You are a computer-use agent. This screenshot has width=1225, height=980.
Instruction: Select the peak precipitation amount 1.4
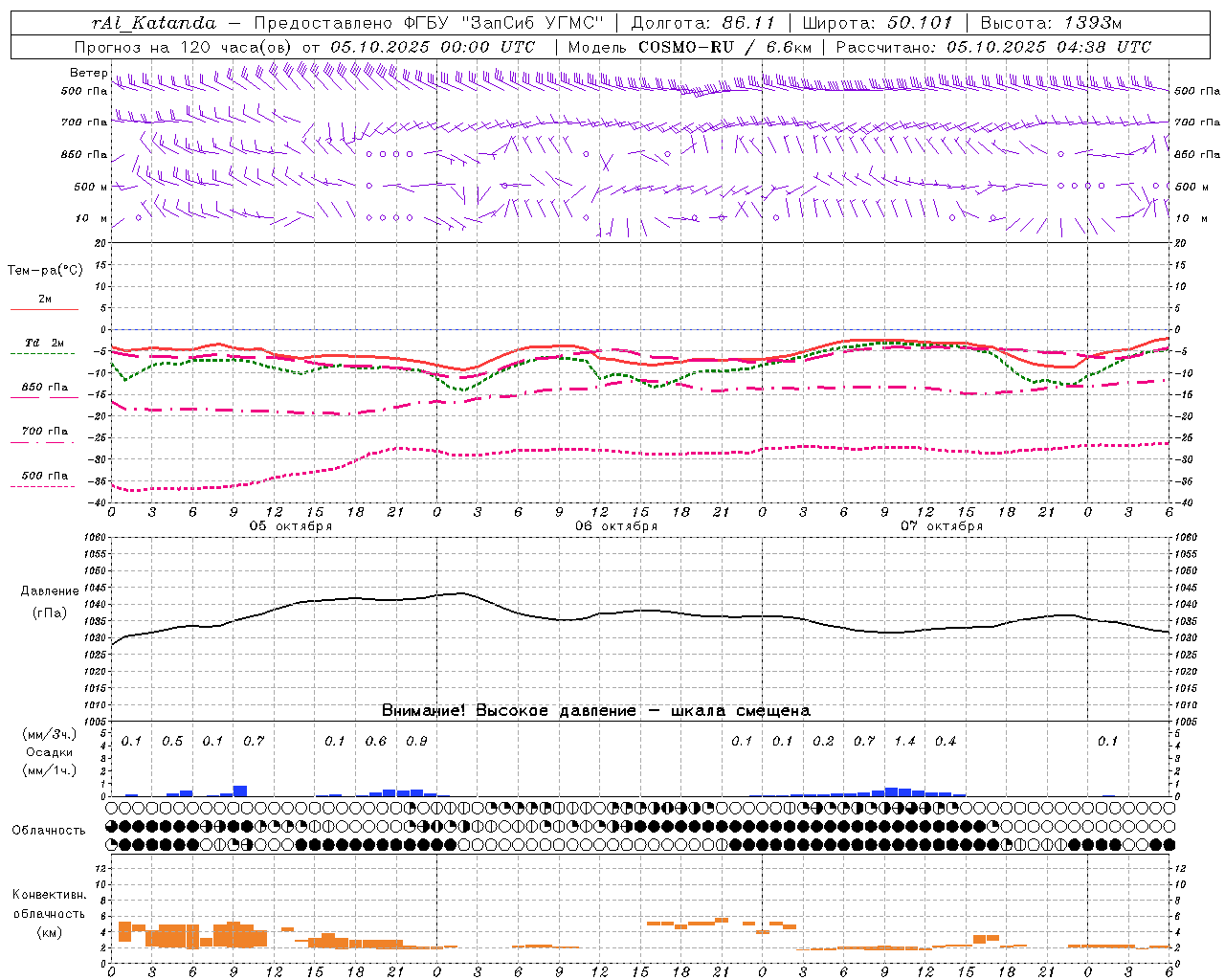click(904, 742)
